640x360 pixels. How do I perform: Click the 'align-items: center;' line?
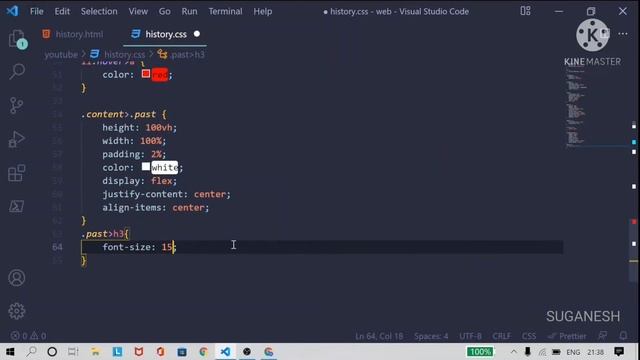pos(156,208)
